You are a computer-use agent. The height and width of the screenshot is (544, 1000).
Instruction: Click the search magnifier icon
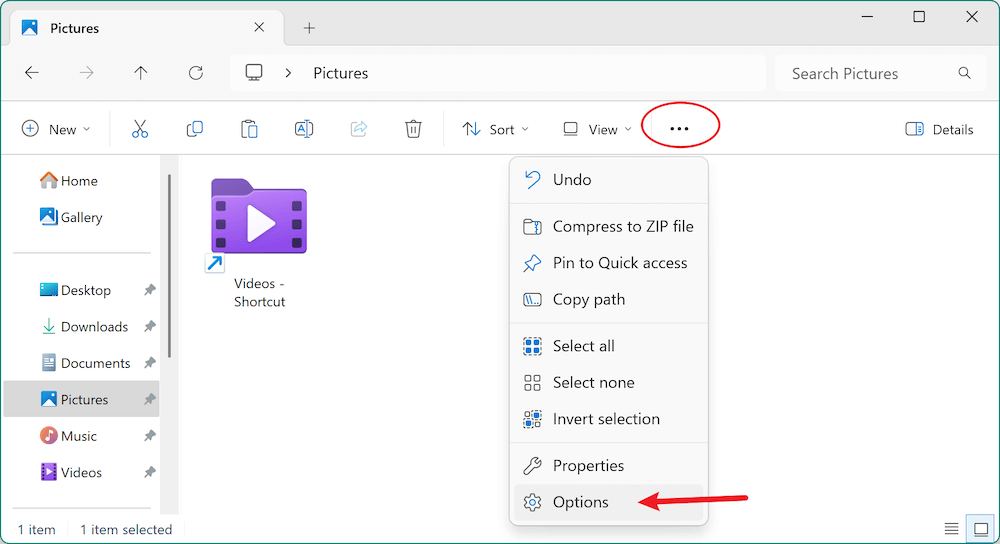964,73
